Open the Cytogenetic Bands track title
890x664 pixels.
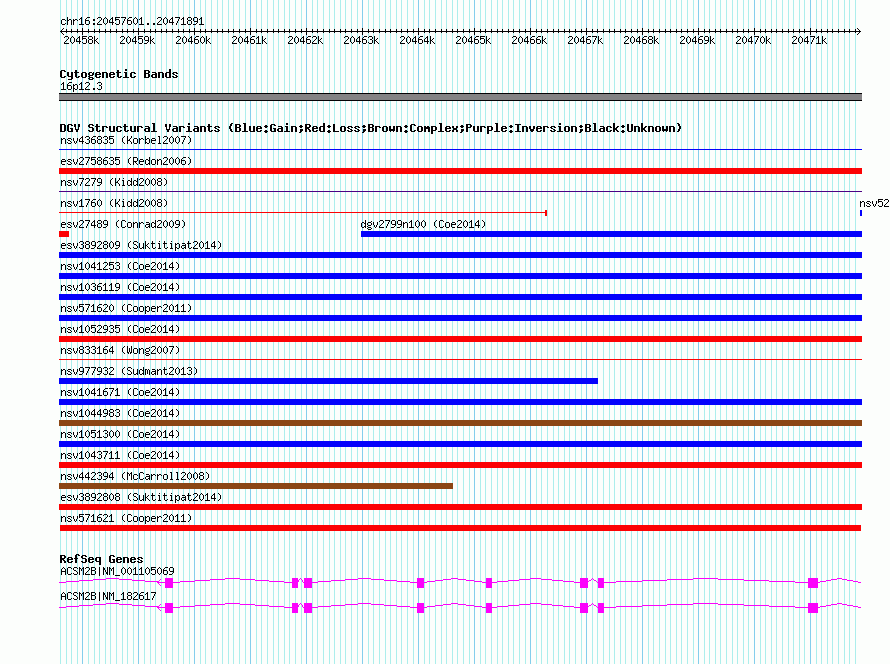coord(119,74)
